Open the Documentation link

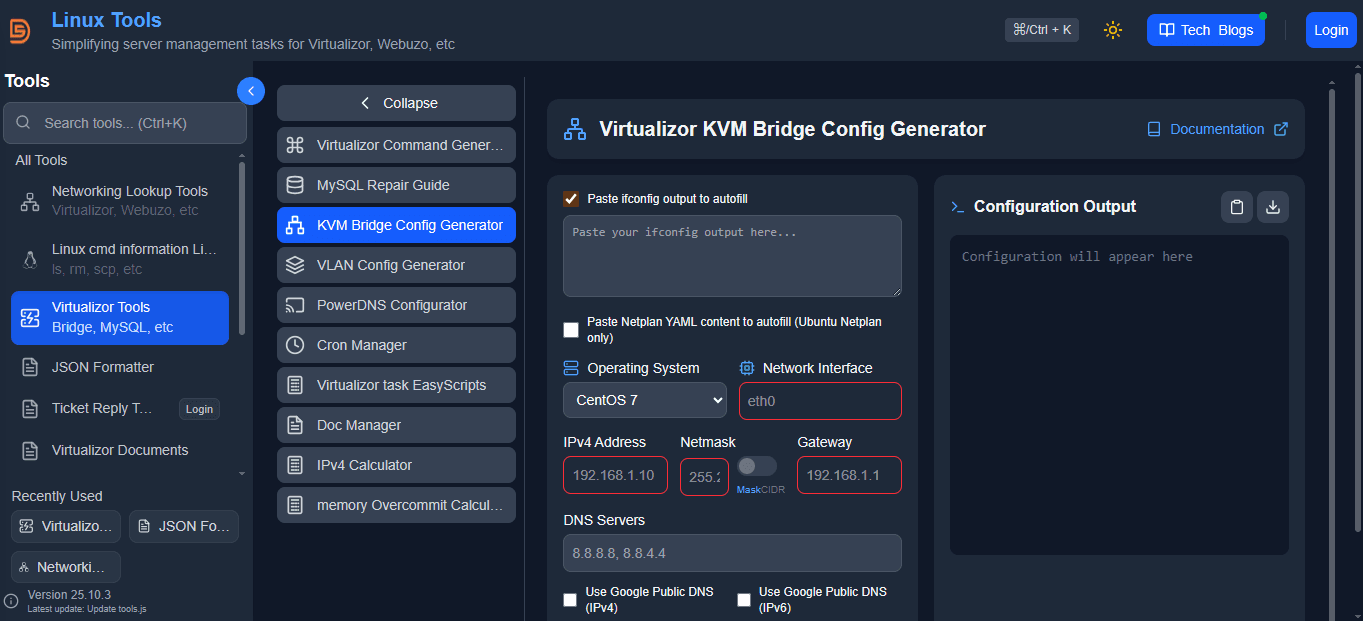(1217, 129)
